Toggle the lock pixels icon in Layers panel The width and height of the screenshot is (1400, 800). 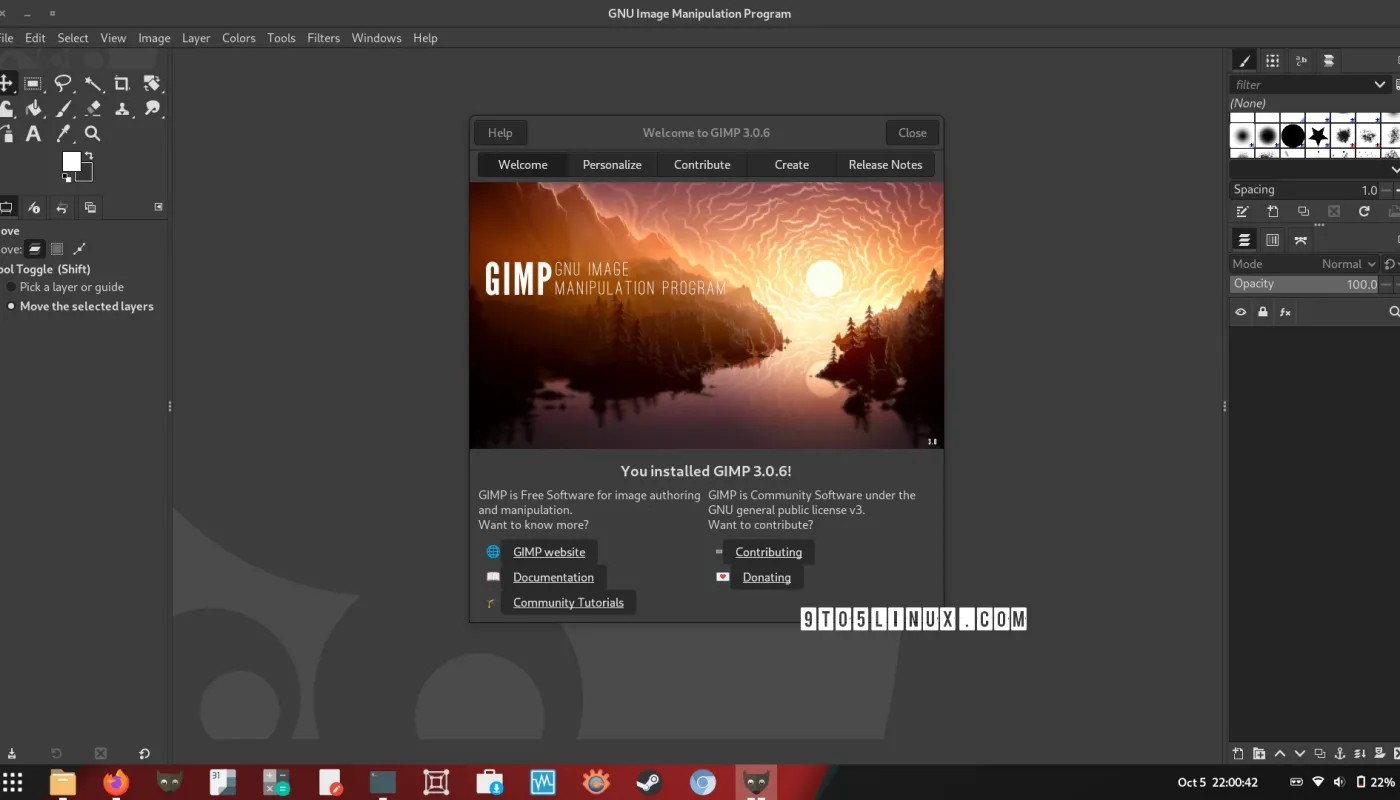coord(1262,312)
